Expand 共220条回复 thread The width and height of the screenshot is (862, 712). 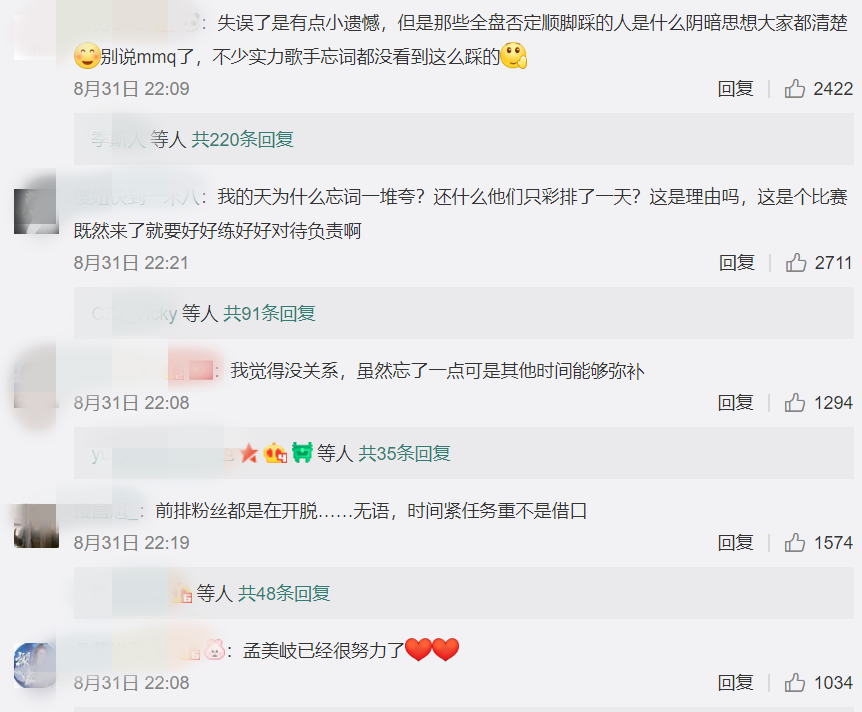[x=242, y=140]
